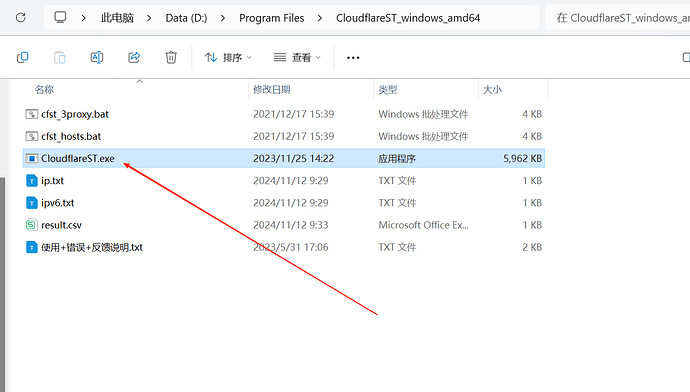This screenshot has width=690, height=392.
Task: Click the Refresh icon in the address bar
Action: tap(21, 18)
